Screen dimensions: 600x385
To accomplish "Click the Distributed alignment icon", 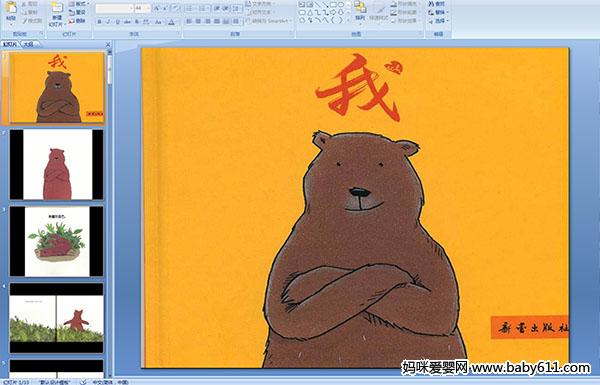I will pos(226,21).
